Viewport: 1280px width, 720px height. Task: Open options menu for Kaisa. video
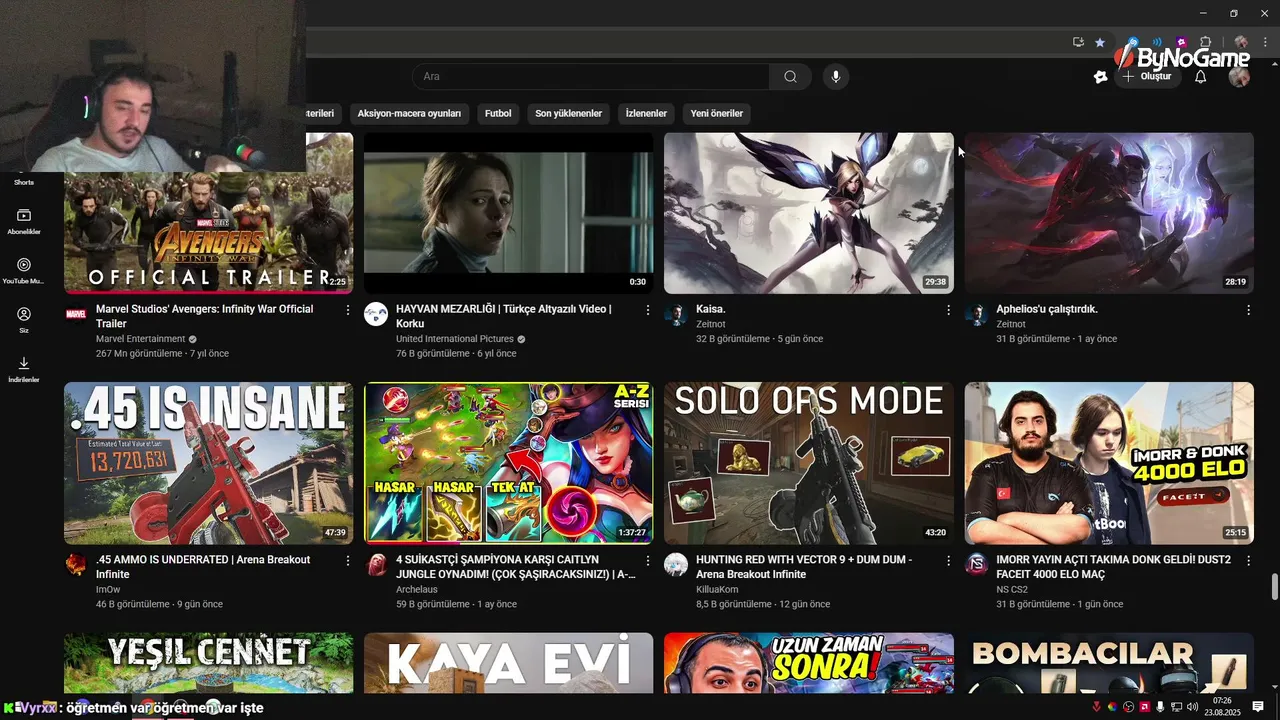(948, 310)
